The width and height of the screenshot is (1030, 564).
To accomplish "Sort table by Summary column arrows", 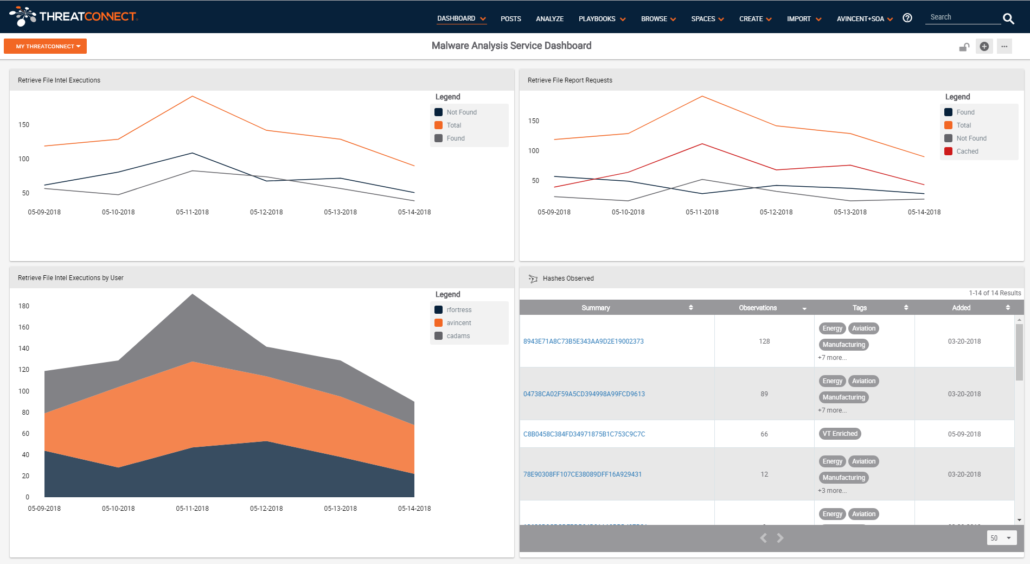I will point(690,307).
